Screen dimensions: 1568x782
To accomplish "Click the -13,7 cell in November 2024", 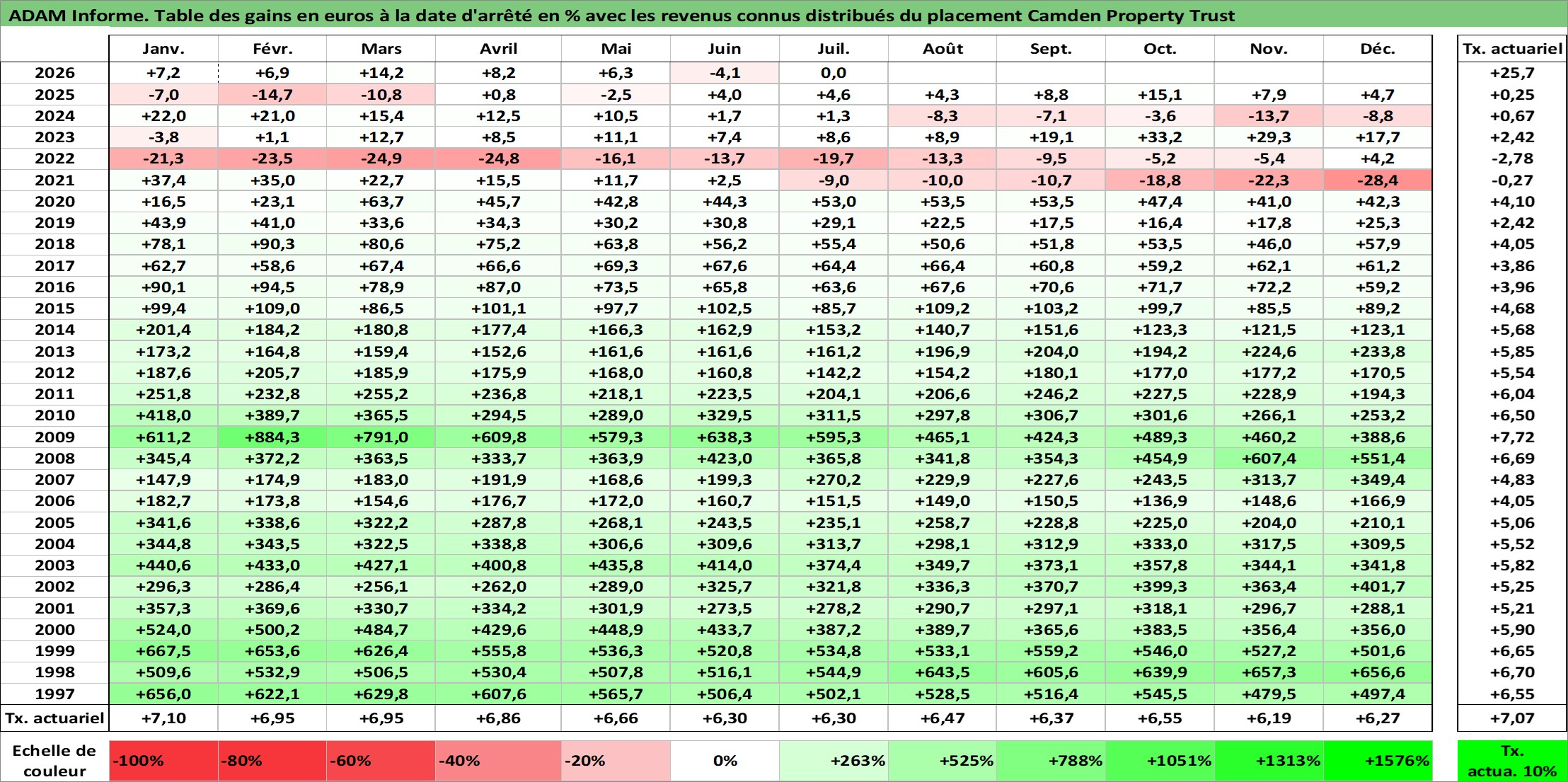I will coord(1269,116).
